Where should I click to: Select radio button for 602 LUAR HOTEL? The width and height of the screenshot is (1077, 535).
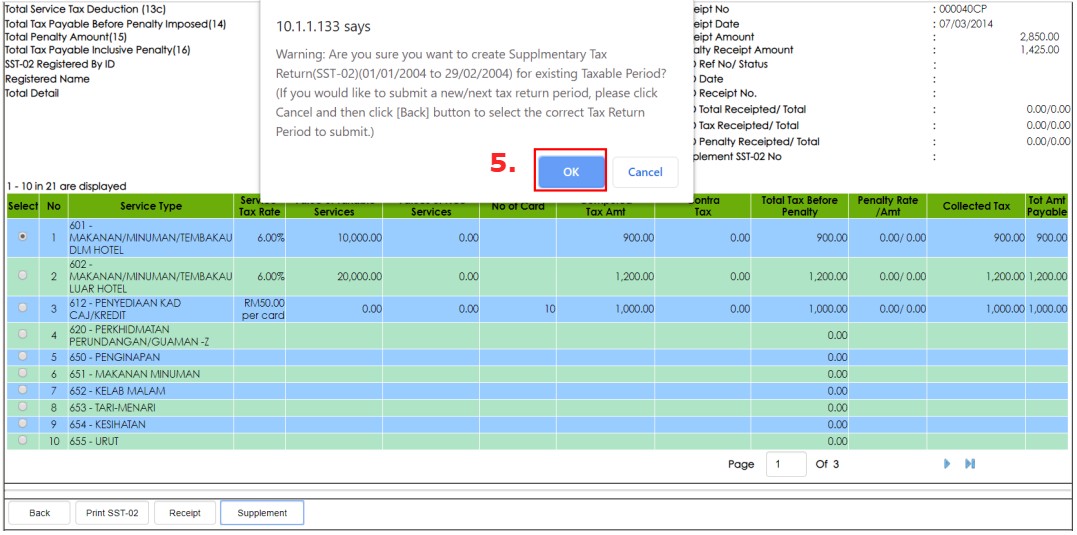23,275
